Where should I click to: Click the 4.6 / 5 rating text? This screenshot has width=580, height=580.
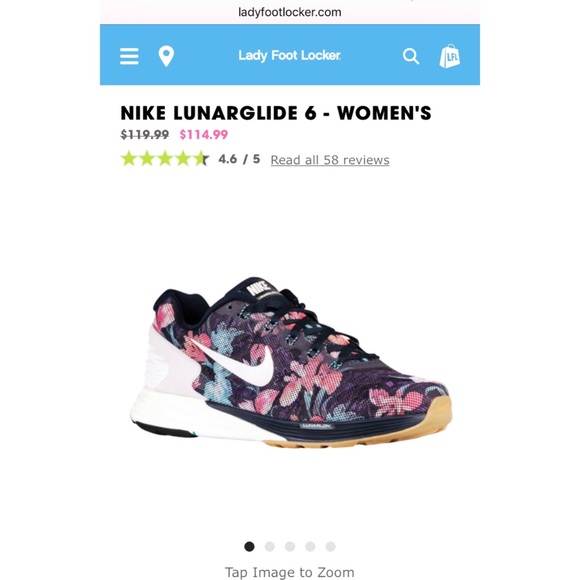pyautogui.click(x=239, y=159)
